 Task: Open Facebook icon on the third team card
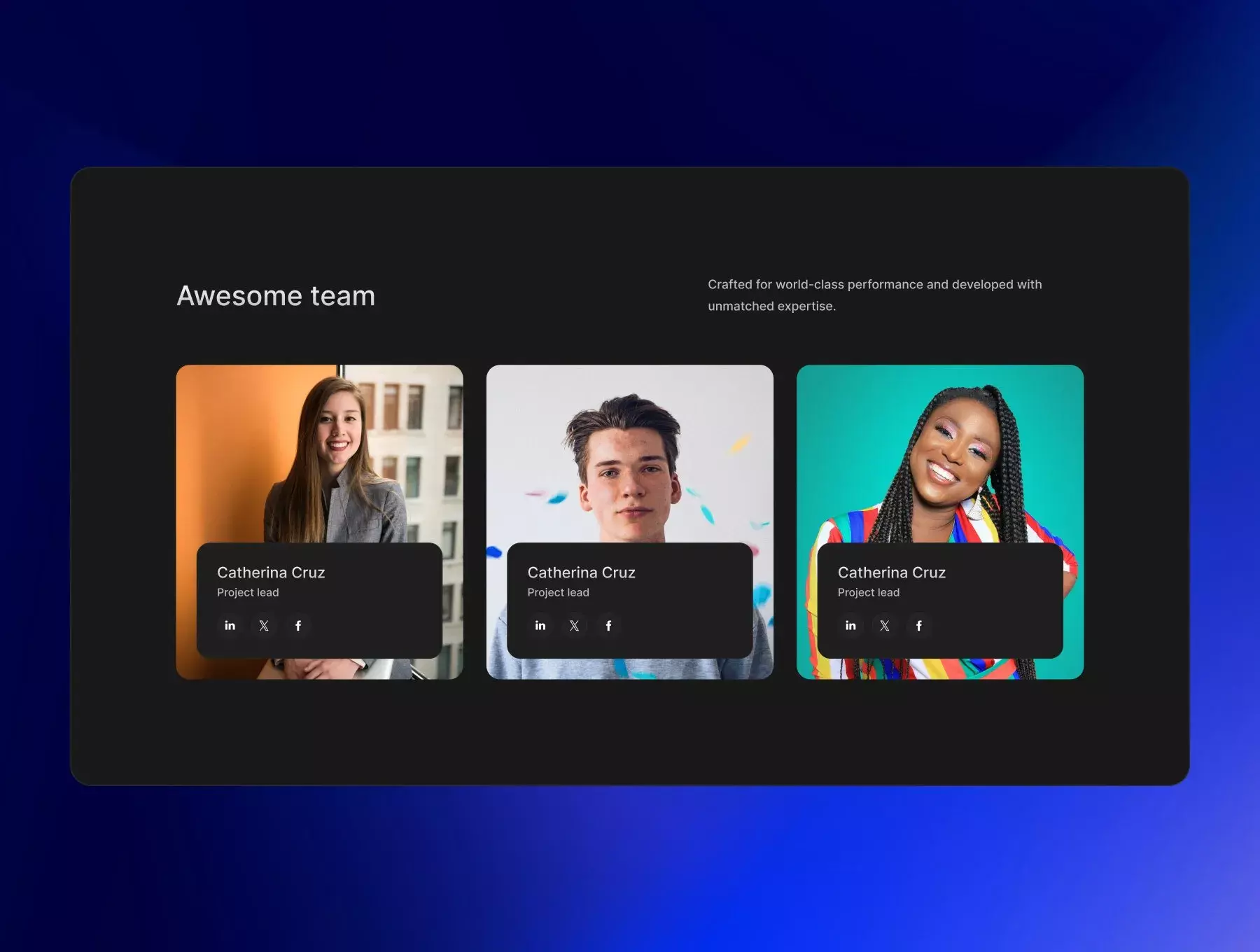(x=919, y=626)
